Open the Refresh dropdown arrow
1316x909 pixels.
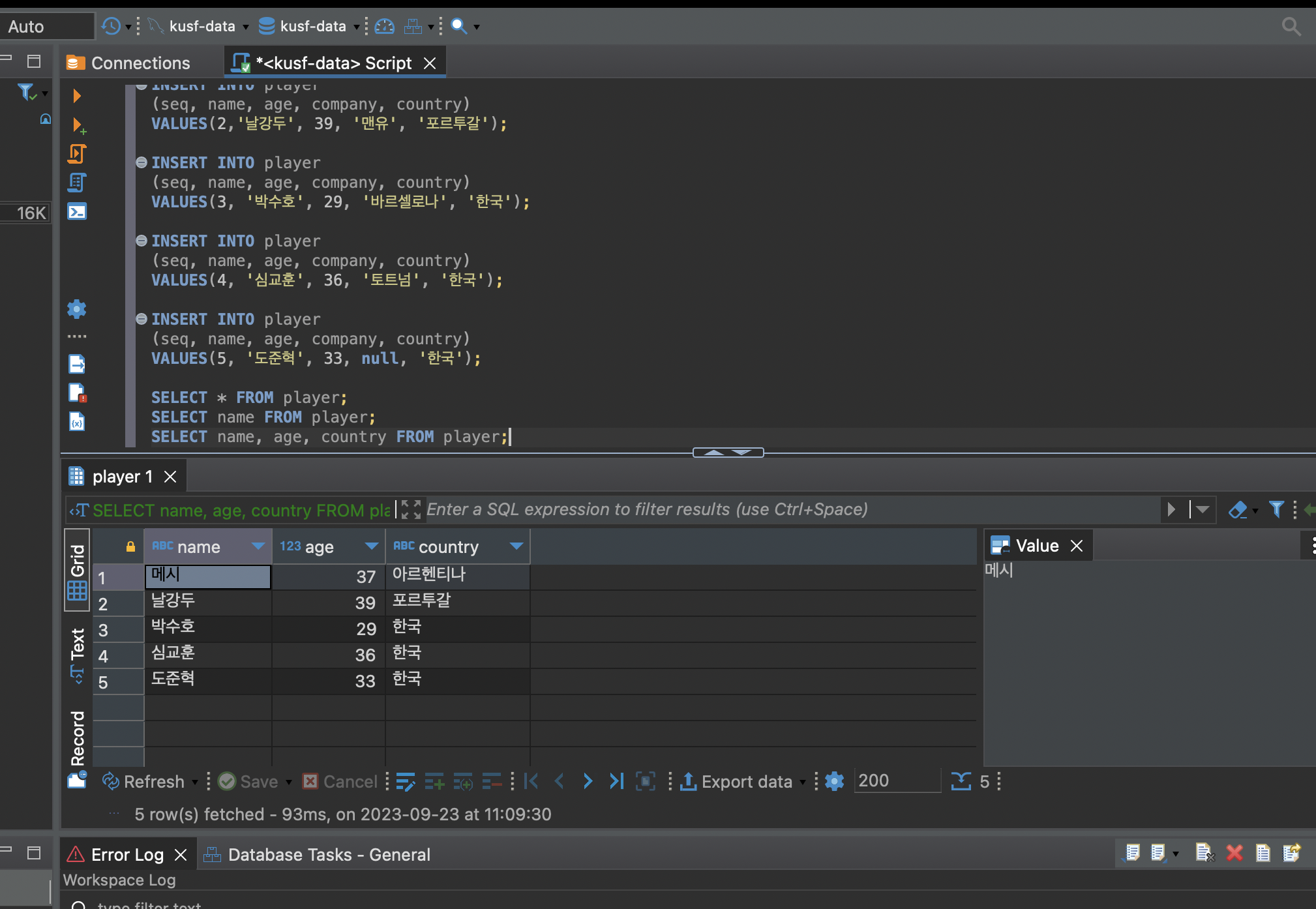click(195, 781)
